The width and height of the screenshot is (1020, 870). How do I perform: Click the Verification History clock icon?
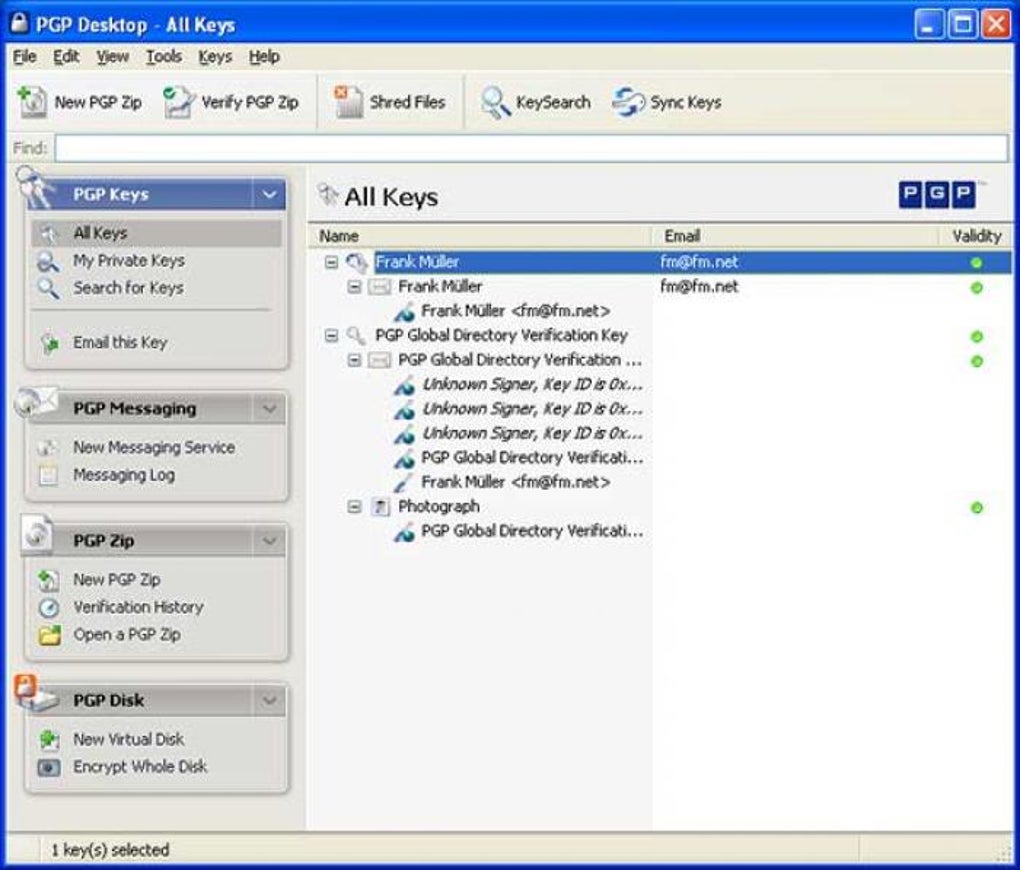49,607
